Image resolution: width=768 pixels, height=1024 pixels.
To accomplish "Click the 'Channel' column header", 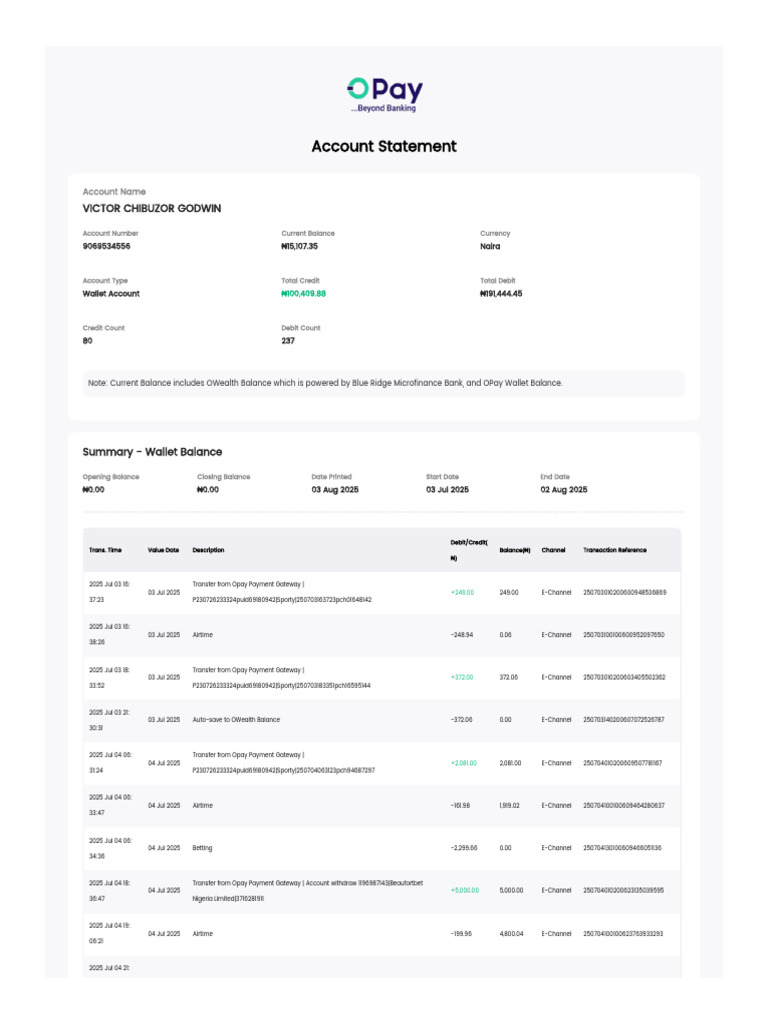I will pos(553,551).
